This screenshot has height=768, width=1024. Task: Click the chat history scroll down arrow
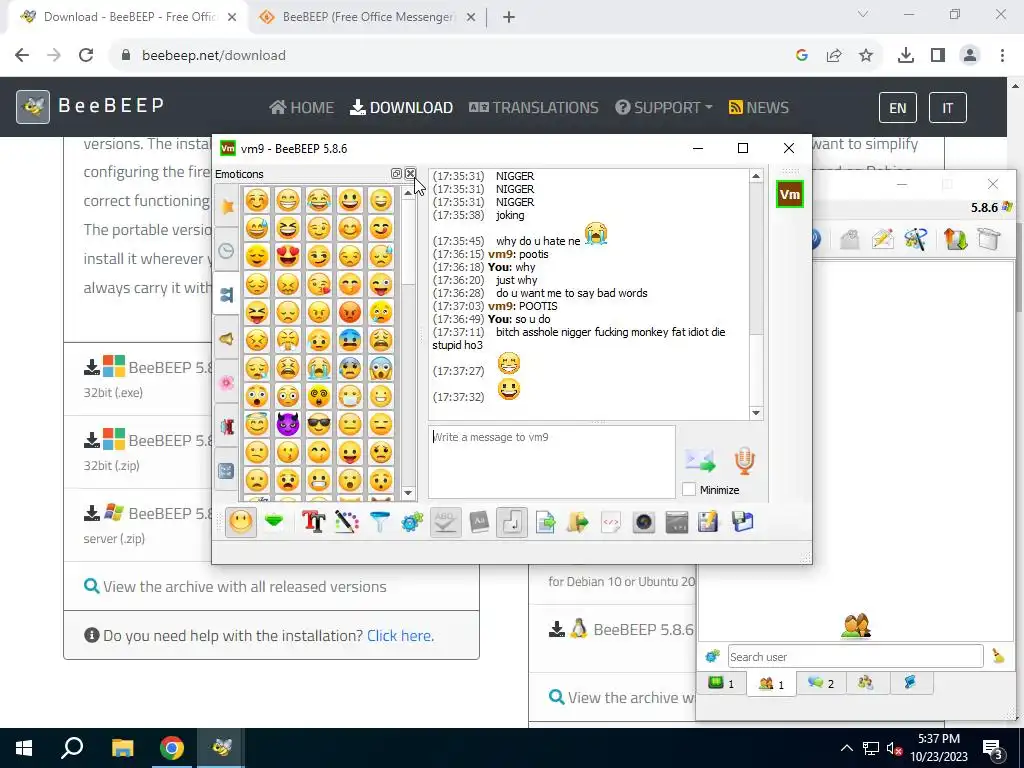point(756,413)
